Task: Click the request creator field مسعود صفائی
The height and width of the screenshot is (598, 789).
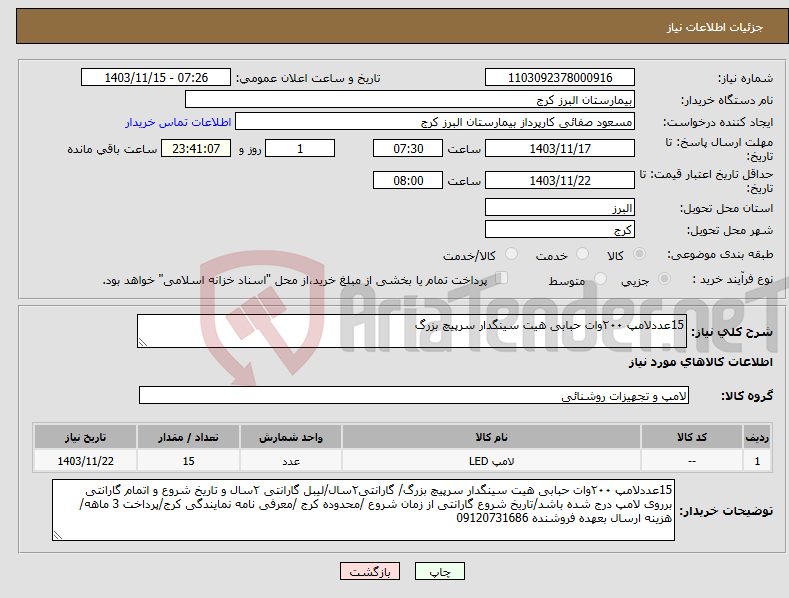Action: (x=435, y=122)
